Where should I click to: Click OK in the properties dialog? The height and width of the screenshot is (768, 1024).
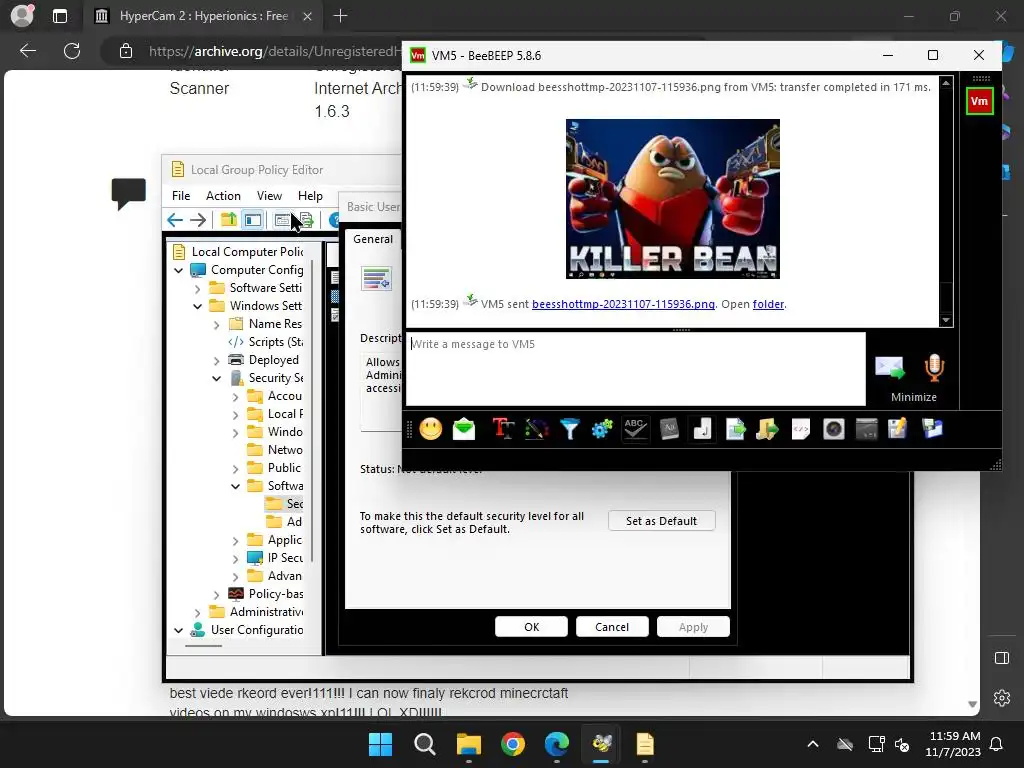tap(532, 627)
